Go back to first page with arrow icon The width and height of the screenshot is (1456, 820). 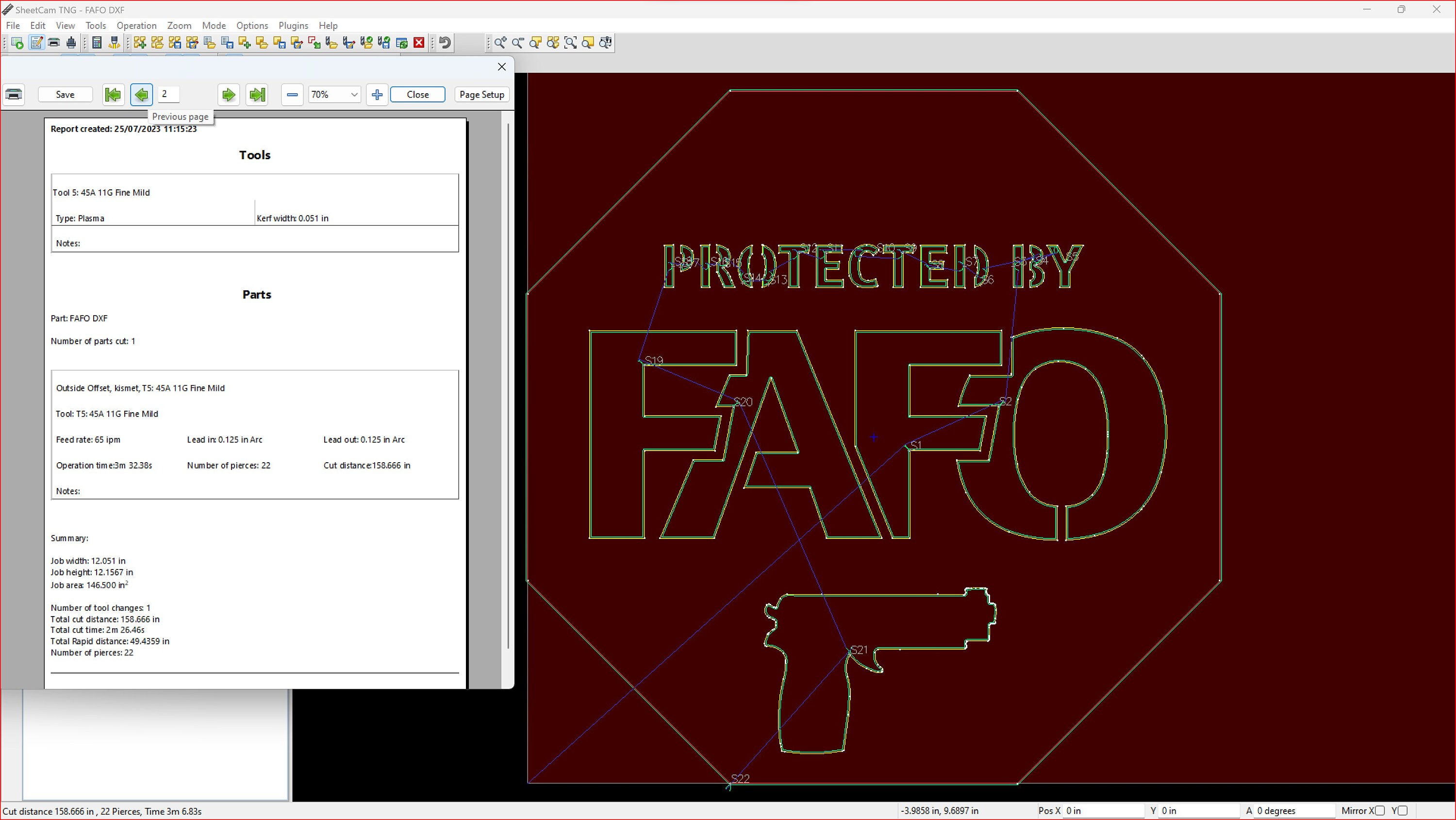[113, 95]
